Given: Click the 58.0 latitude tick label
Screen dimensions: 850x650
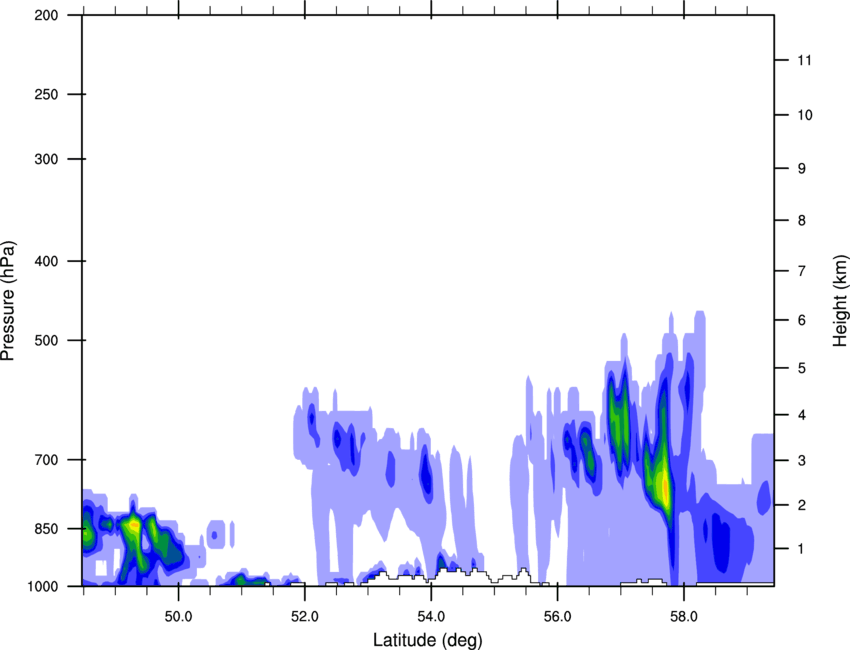Looking at the screenshot, I should 684,617.
